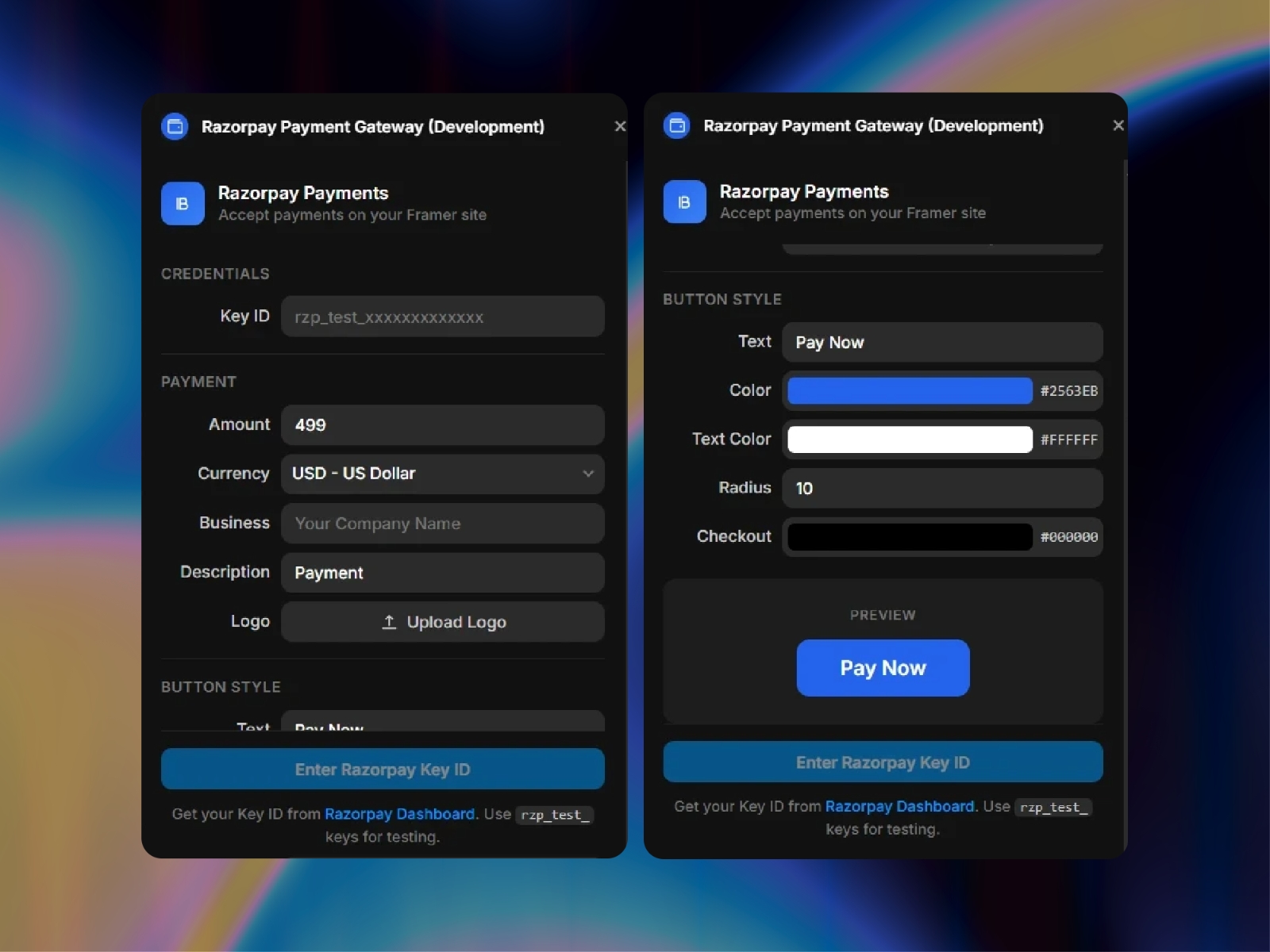Image resolution: width=1270 pixels, height=952 pixels.
Task: Click the Razorpay wallet icon on right panel
Action: [676, 125]
